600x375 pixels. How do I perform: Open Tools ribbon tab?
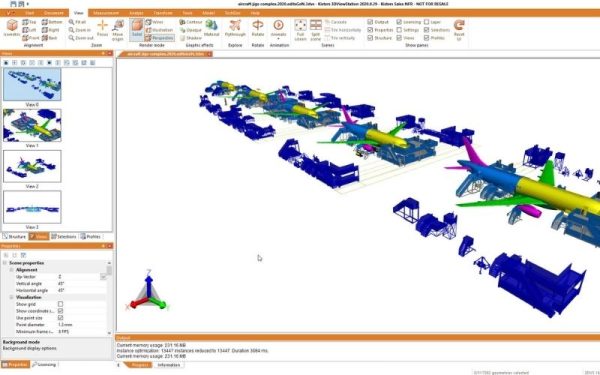pos(187,13)
